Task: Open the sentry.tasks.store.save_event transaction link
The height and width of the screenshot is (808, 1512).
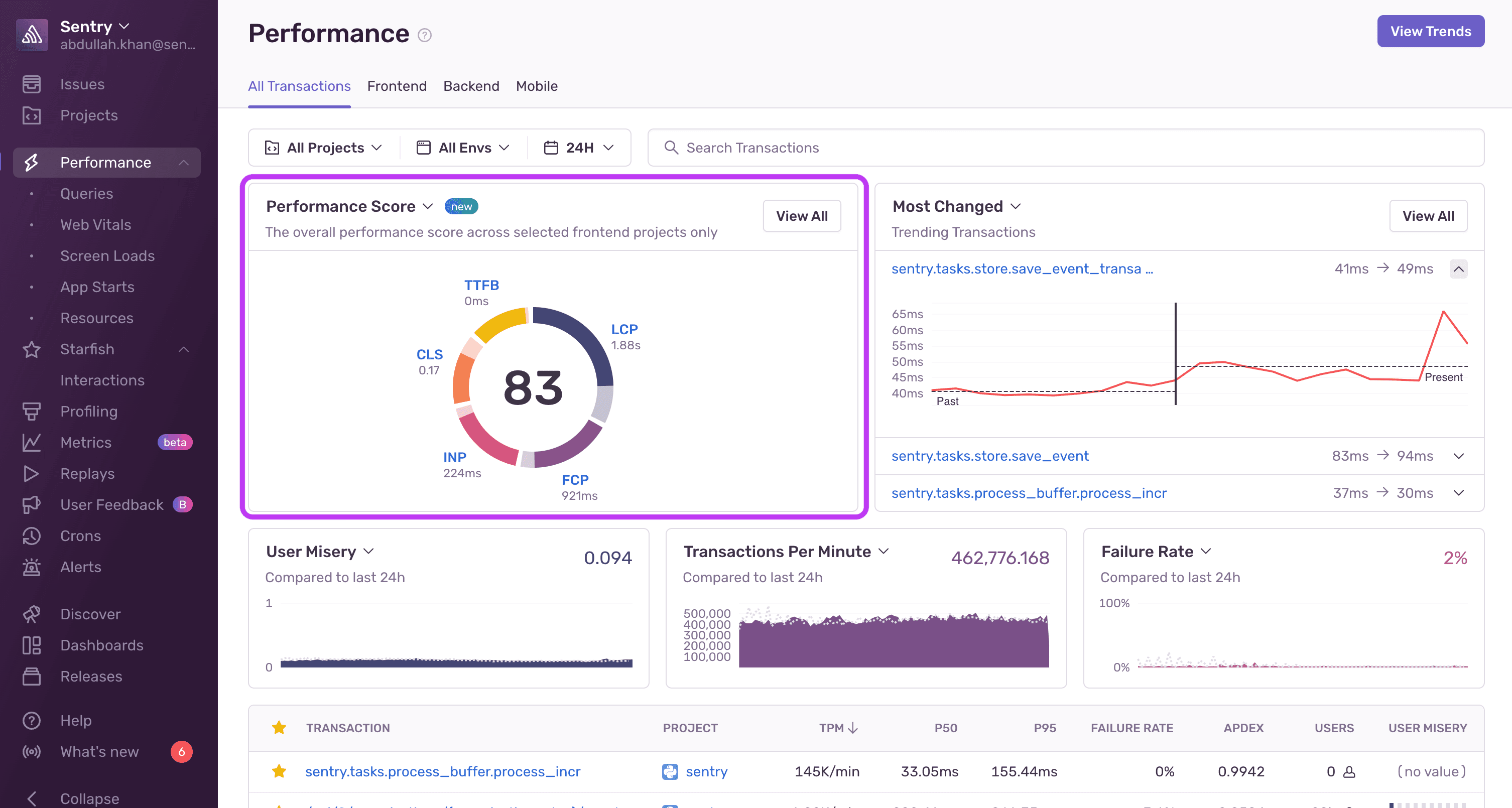Action: click(x=990, y=456)
